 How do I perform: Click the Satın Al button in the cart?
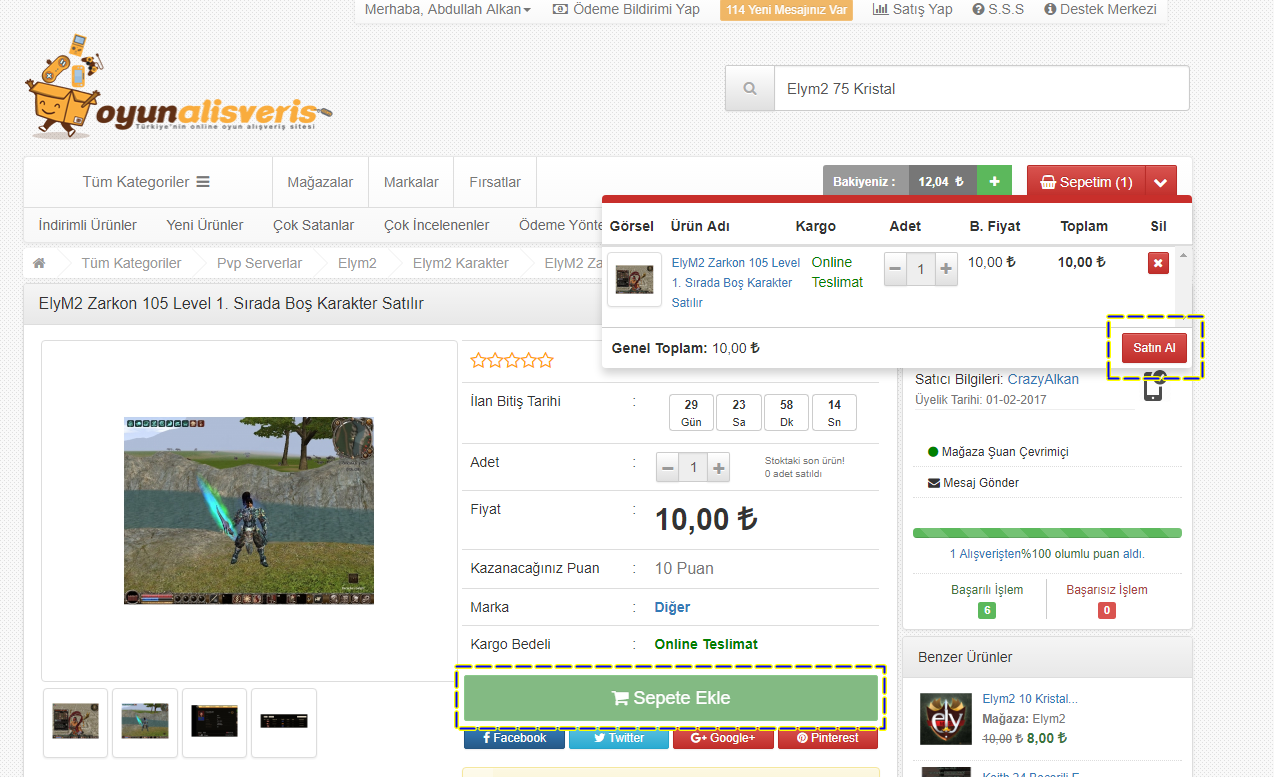coord(1154,348)
